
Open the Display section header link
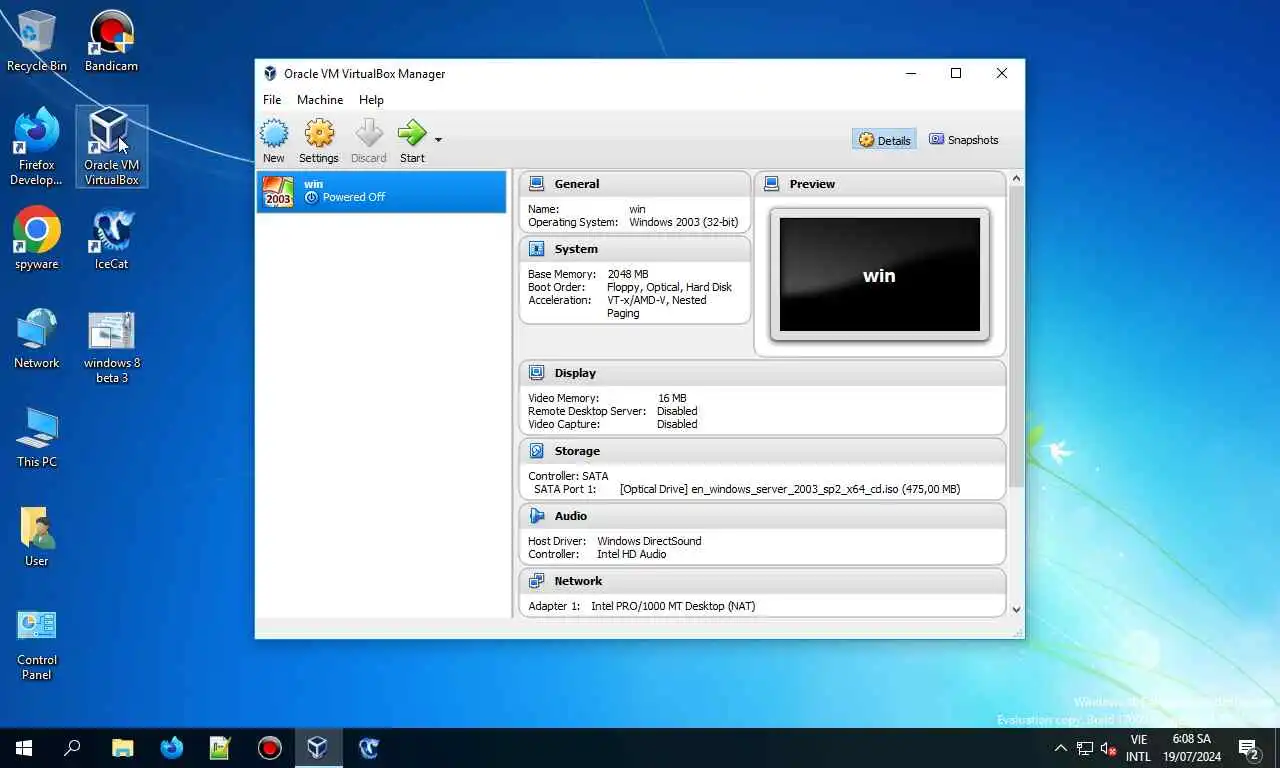click(575, 373)
